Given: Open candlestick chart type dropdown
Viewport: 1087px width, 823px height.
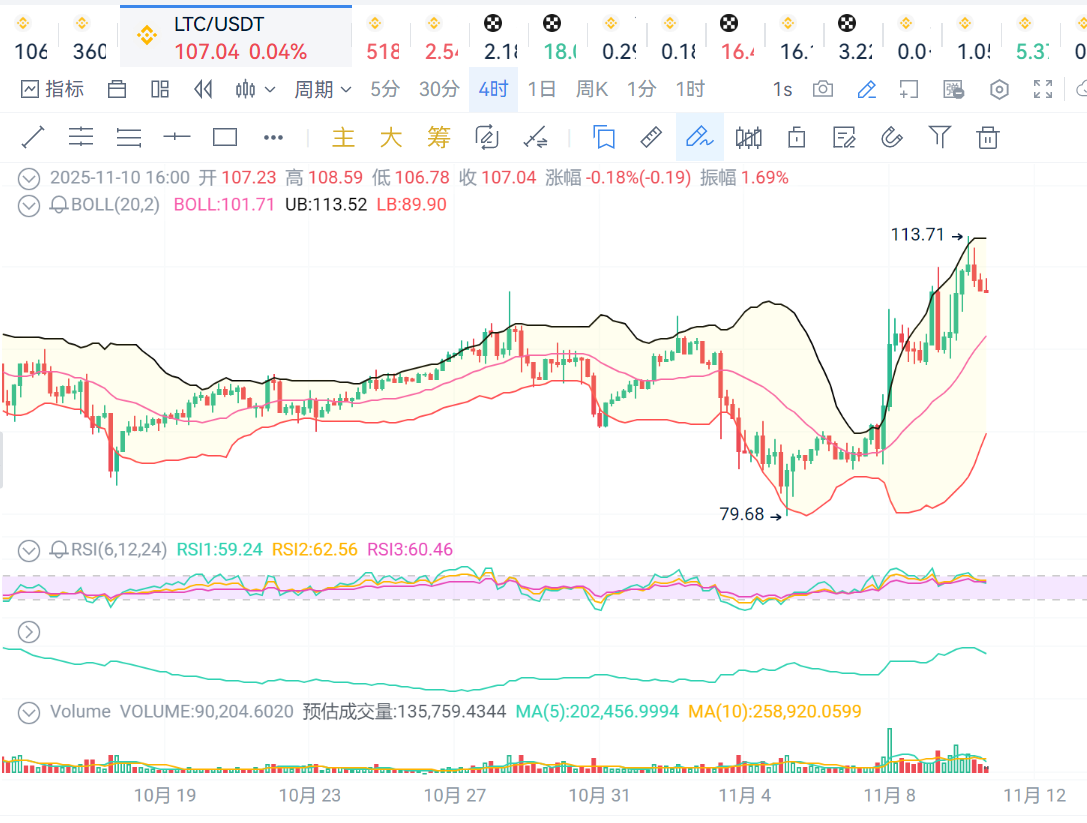Looking at the screenshot, I should (255, 89).
